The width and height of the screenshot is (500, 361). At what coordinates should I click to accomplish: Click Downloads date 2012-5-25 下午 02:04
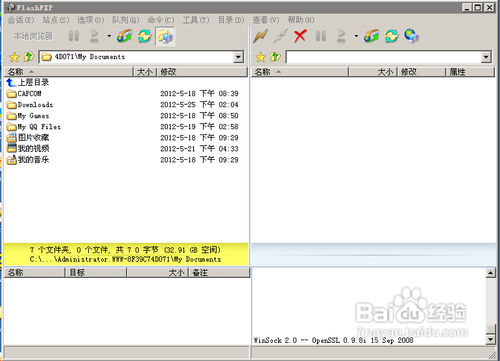click(x=199, y=105)
